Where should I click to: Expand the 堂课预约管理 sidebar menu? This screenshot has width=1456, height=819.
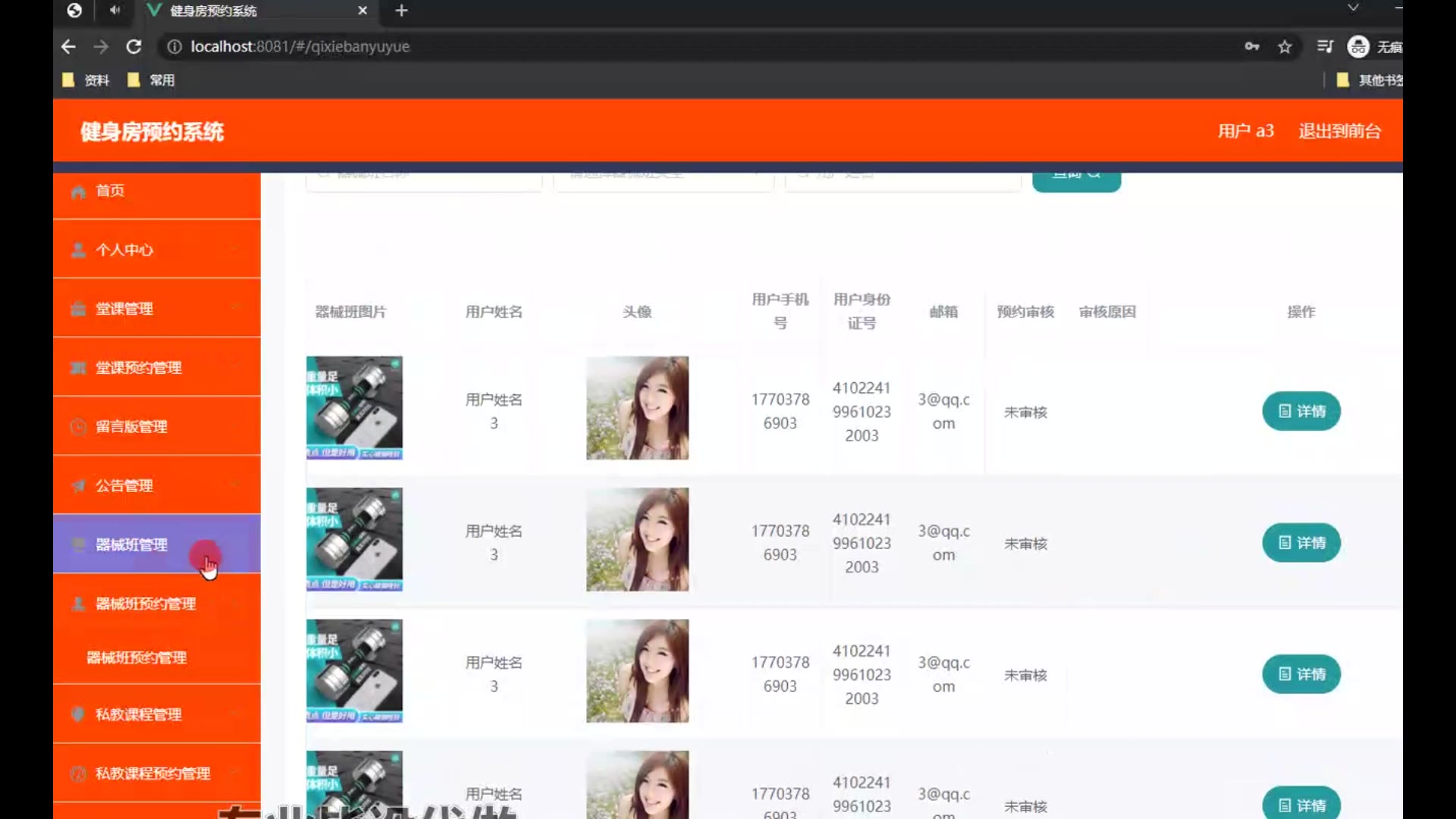point(157,368)
